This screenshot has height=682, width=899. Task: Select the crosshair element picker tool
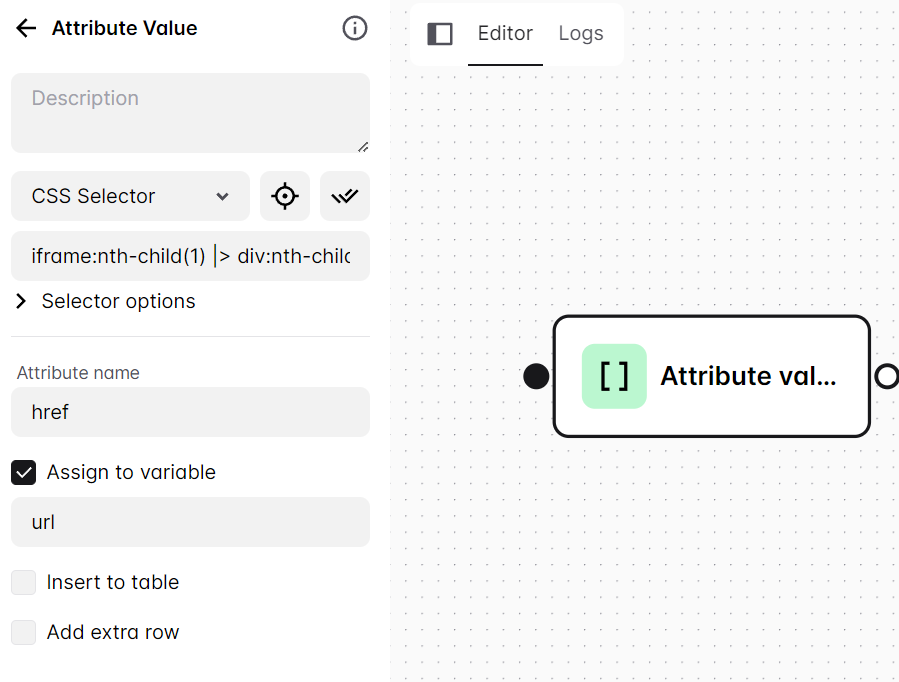(x=285, y=196)
